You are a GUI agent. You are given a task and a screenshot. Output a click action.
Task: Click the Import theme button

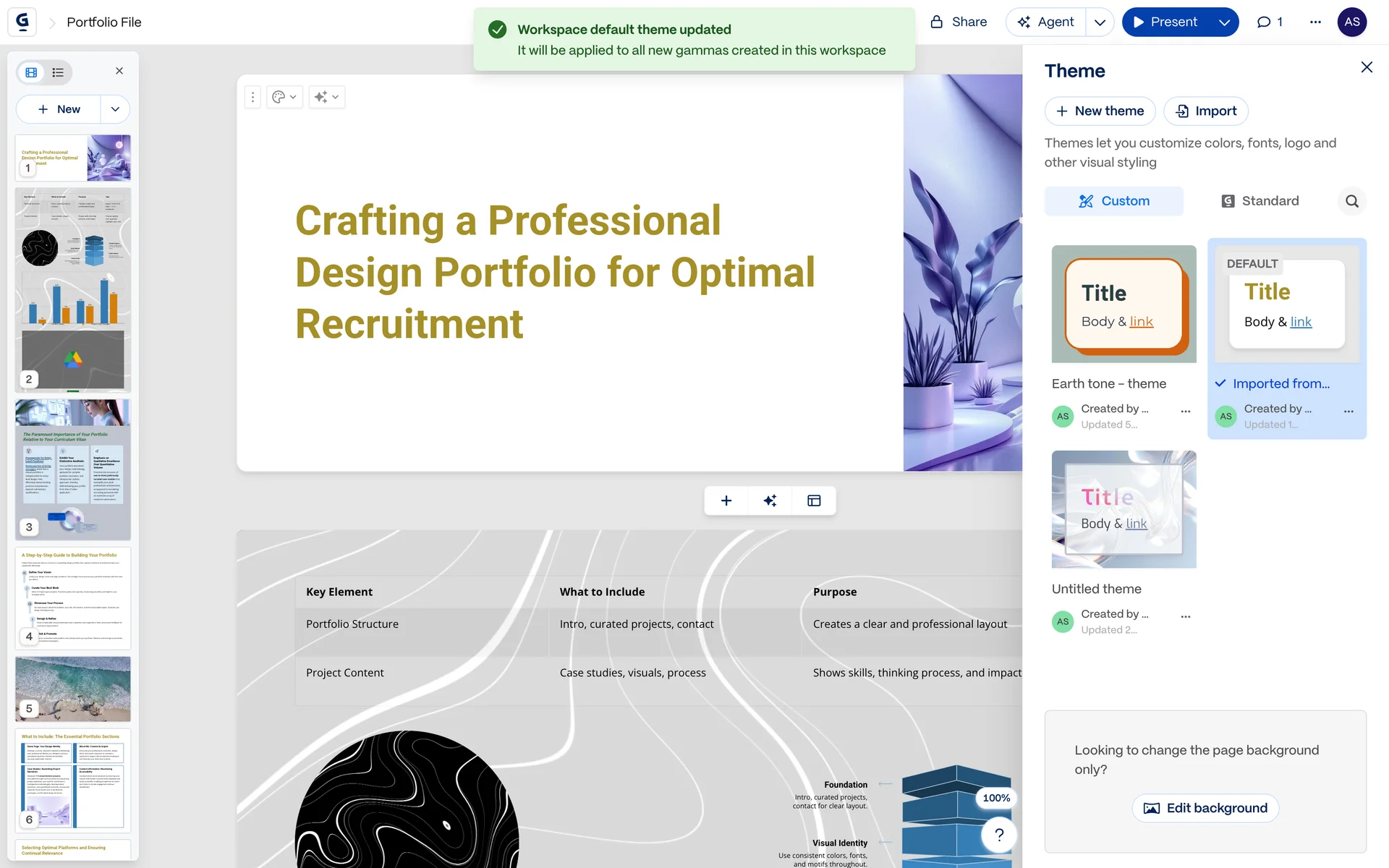1205,111
